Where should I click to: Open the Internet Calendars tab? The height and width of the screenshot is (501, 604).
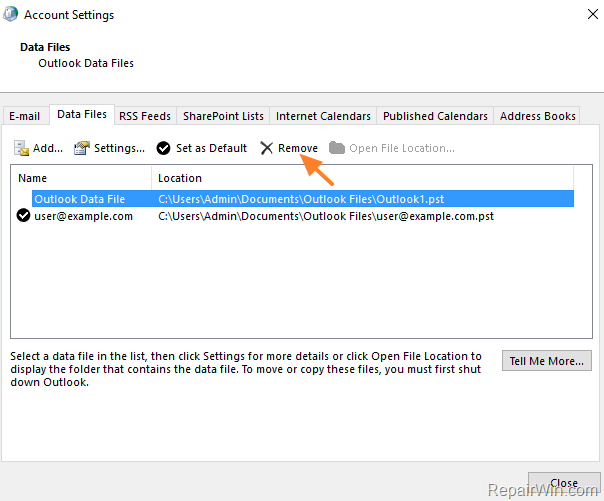click(x=323, y=116)
